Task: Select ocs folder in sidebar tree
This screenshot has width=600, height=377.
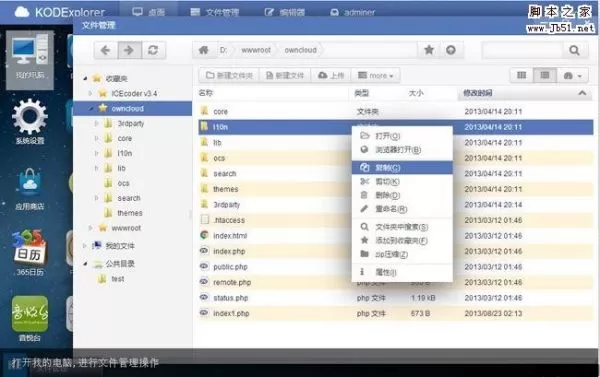Action: tap(123, 183)
